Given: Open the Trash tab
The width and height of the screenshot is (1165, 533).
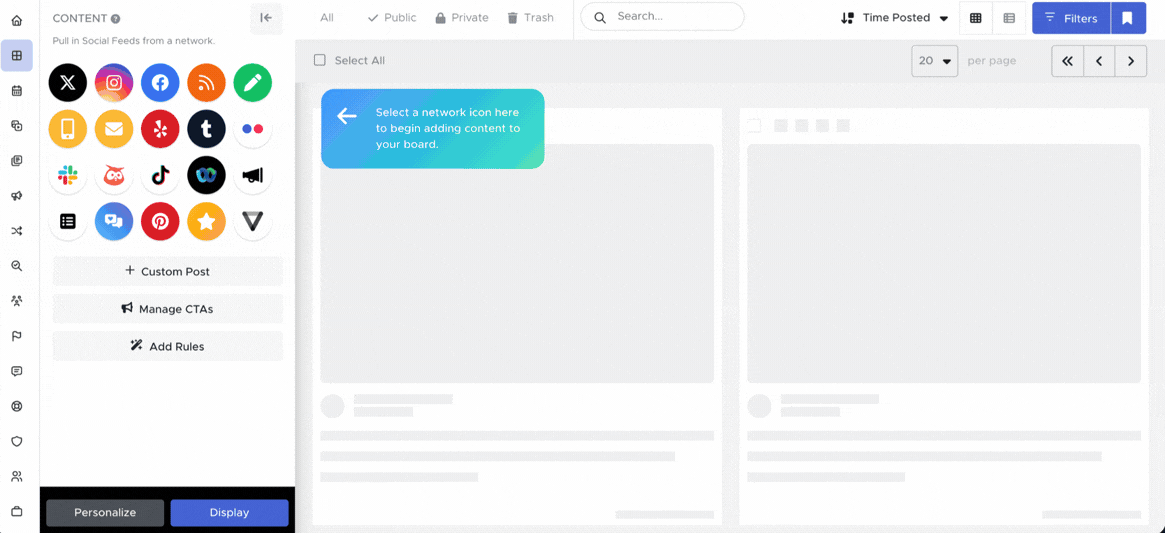Looking at the screenshot, I should pyautogui.click(x=530, y=18).
